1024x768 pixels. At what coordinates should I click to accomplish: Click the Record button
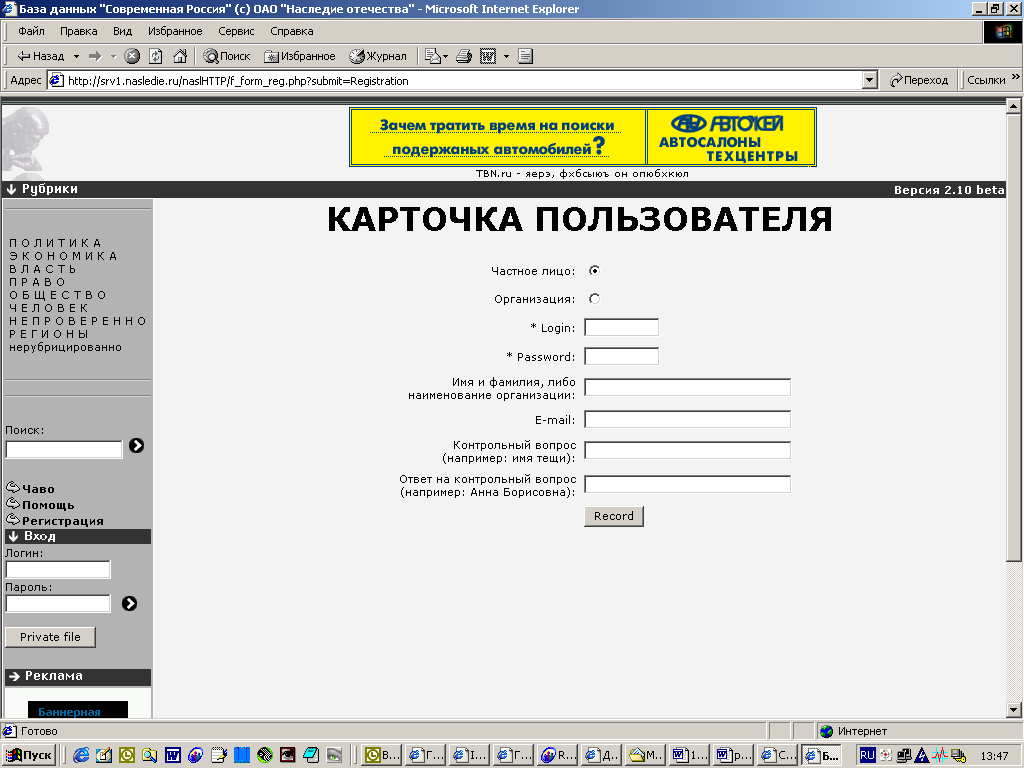[x=614, y=516]
